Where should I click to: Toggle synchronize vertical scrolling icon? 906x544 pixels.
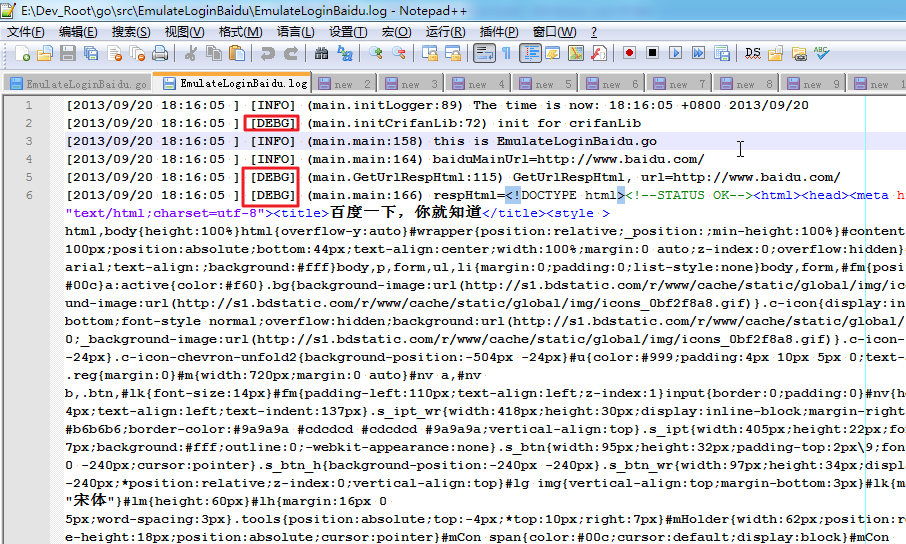(x=429, y=54)
